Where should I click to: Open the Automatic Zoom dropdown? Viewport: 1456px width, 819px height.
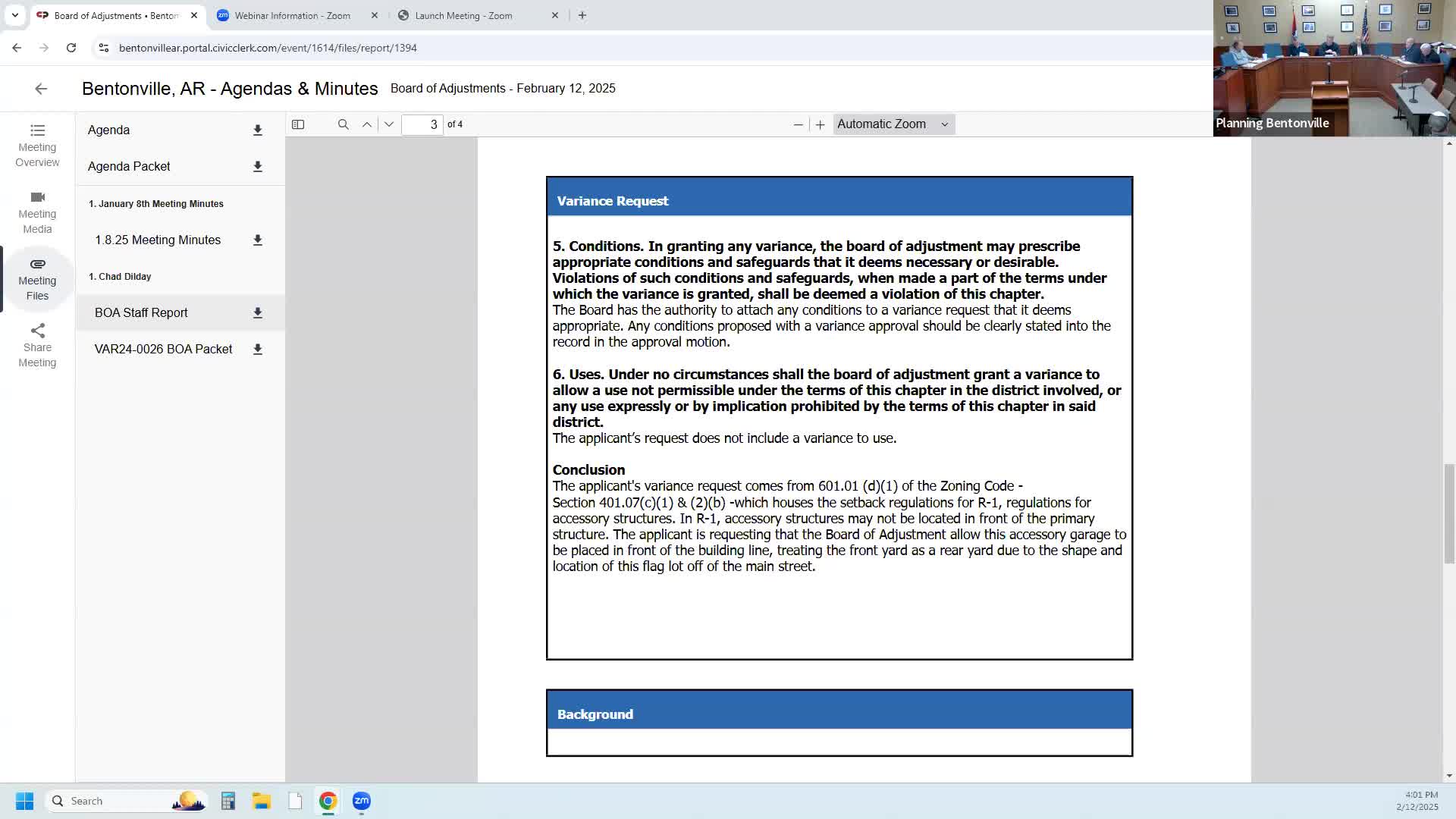click(x=893, y=124)
